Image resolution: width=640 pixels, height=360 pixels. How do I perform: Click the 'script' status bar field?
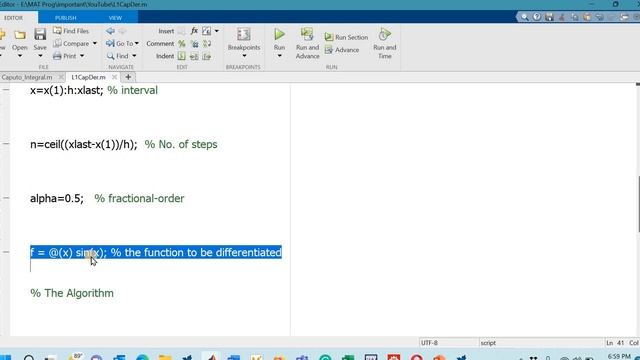coord(488,343)
